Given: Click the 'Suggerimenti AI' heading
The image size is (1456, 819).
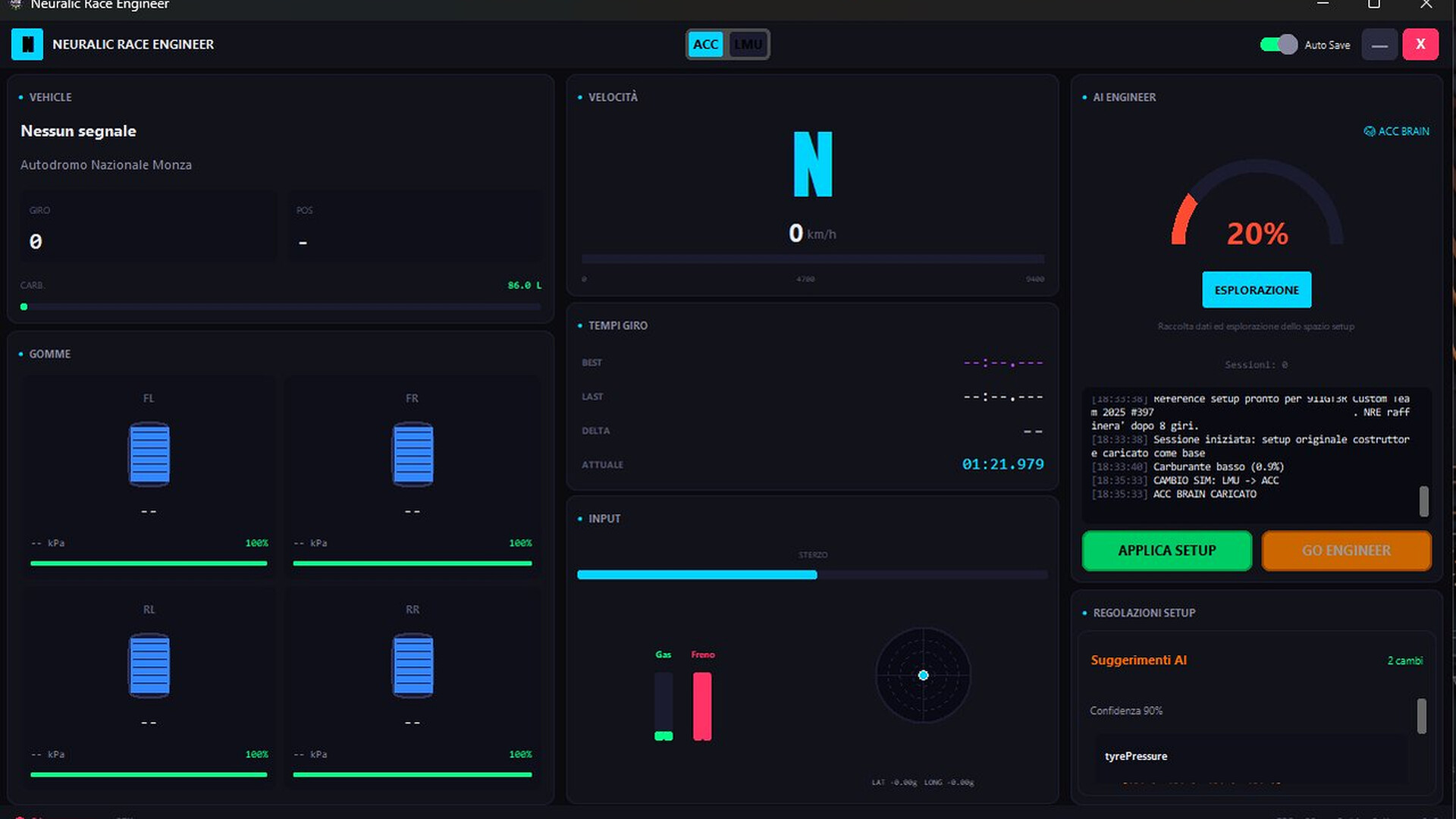Looking at the screenshot, I should [1138, 661].
